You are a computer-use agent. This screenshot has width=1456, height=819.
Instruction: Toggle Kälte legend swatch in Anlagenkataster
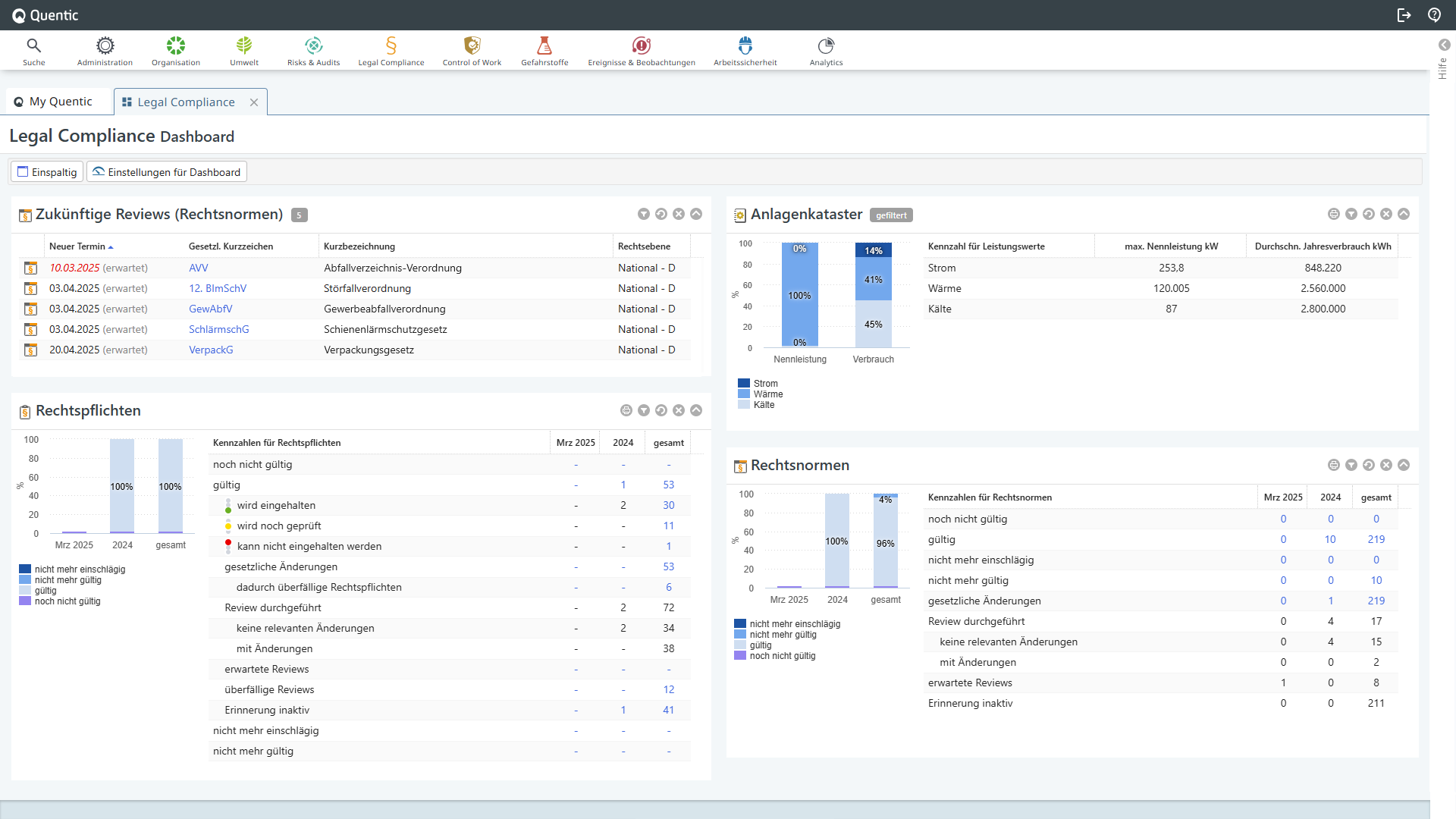[744, 405]
